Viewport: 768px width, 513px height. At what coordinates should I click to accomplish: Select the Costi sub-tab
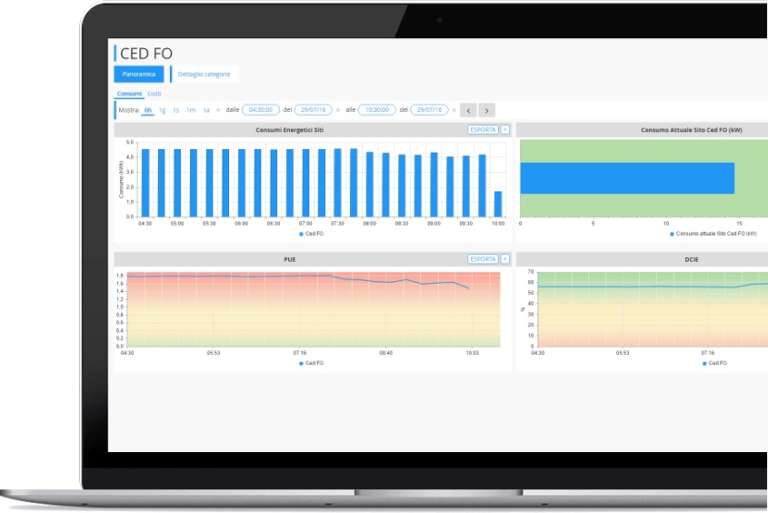pos(154,94)
